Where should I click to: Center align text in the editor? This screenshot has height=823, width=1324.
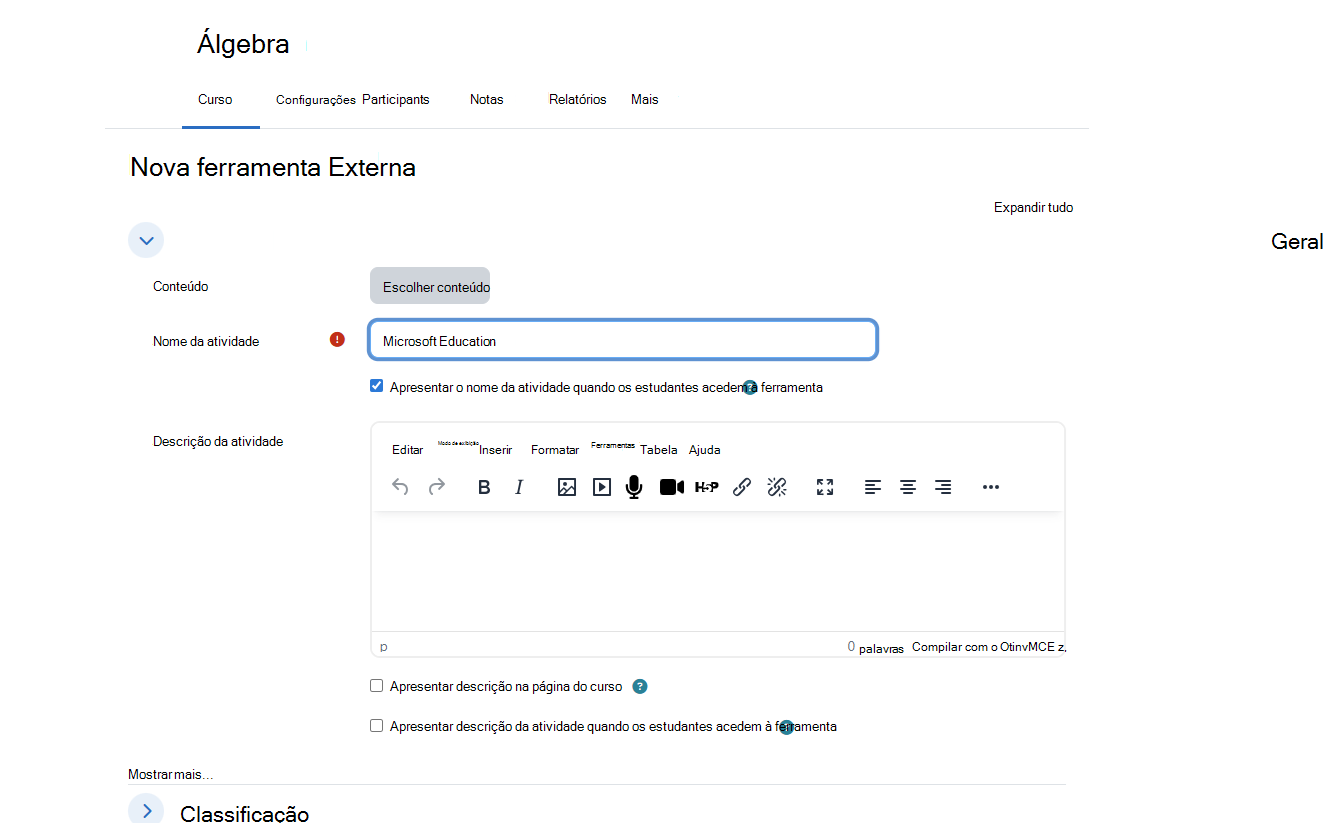click(x=908, y=487)
